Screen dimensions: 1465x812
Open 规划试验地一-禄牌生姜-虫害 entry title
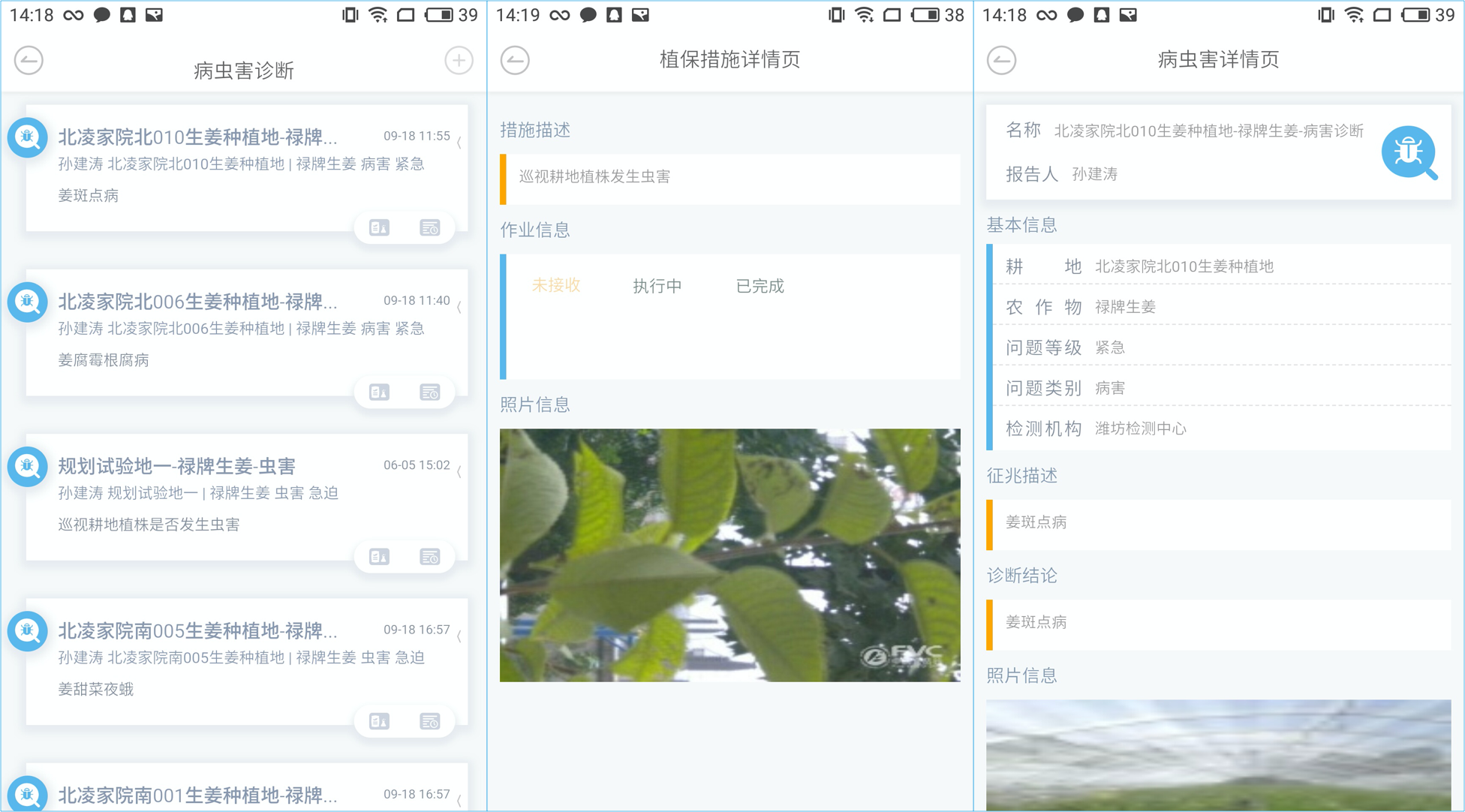point(177,466)
